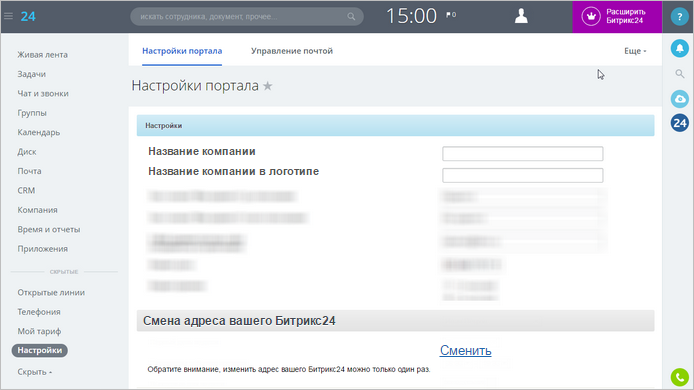Open the cloud icon in right panel
694x390 pixels.
coord(679,99)
